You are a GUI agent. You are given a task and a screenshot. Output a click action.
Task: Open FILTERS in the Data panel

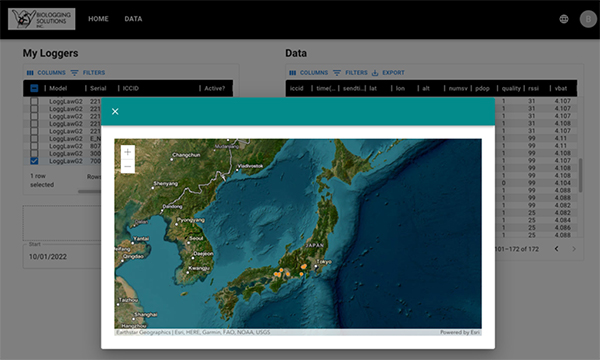(351, 73)
